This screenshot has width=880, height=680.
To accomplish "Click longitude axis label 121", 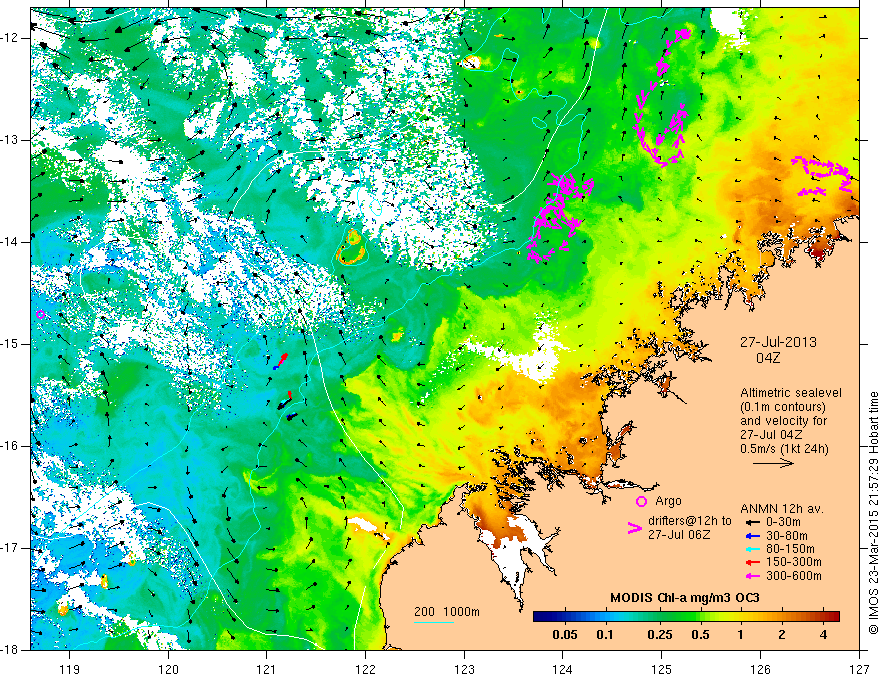I will click(x=267, y=669).
